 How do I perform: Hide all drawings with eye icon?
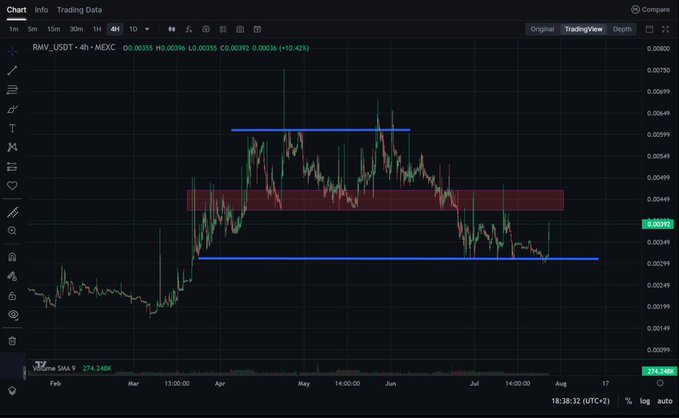pyautogui.click(x=13, y=315)
